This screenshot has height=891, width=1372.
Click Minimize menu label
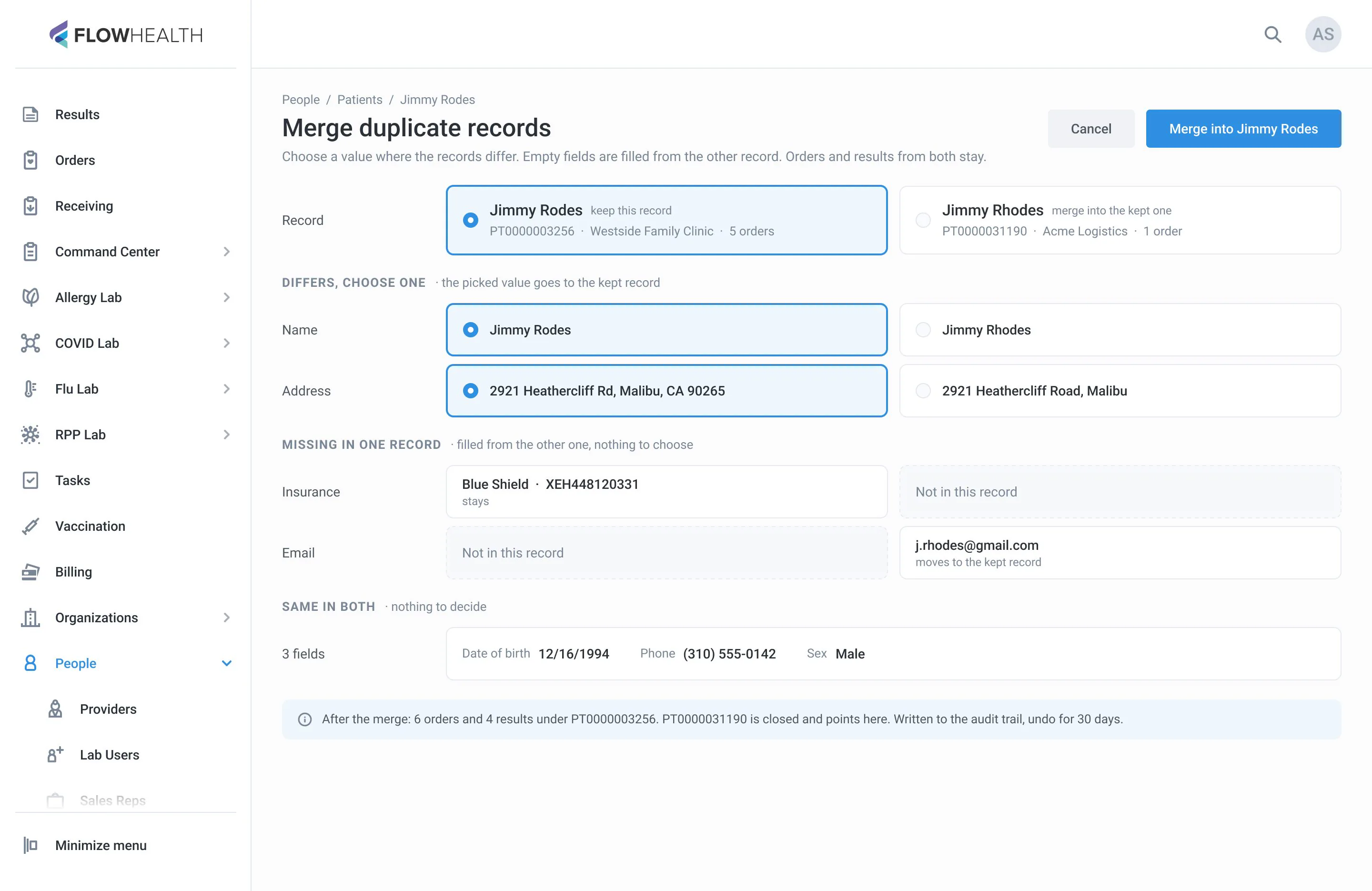pyautogui.click(x=101, y=845)
